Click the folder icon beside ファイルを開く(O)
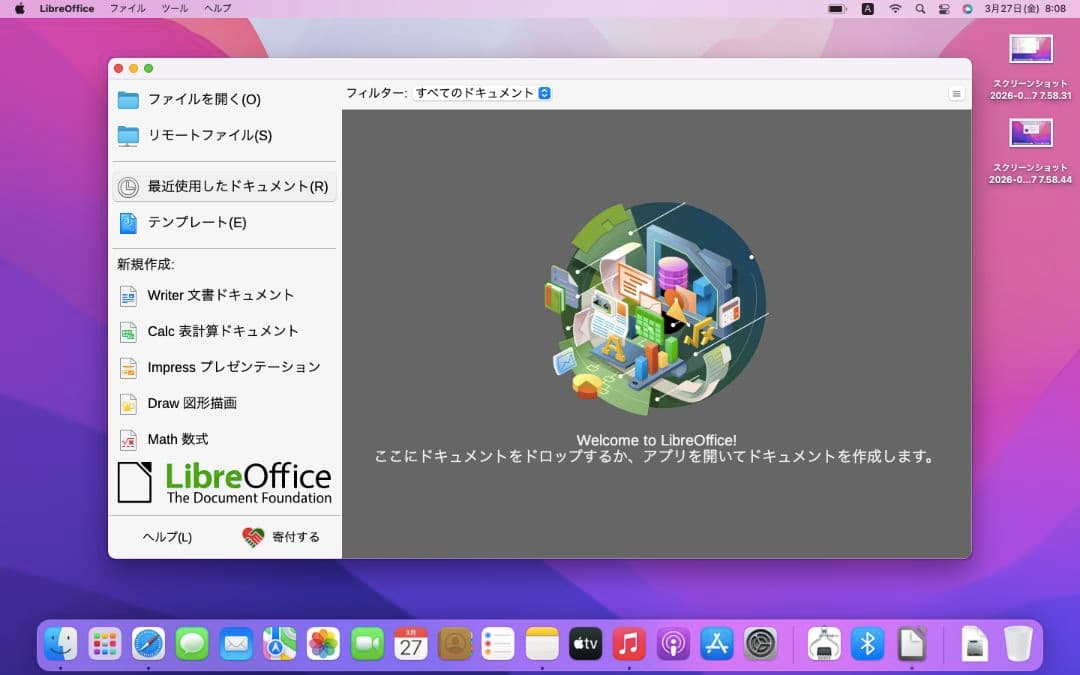1080x675 pixels. [x=128, y=100]
